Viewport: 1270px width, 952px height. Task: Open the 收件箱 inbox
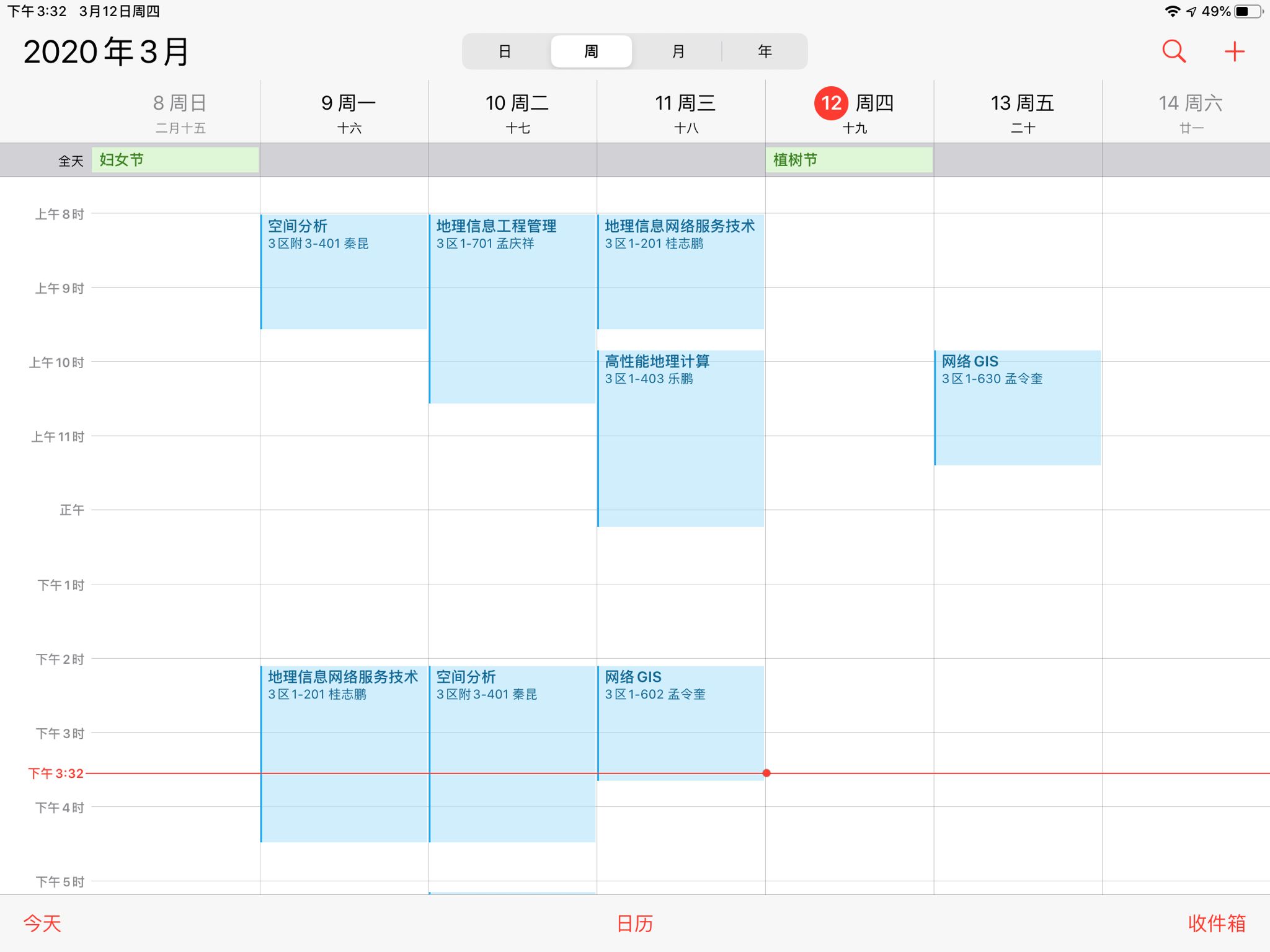pyautogui.click(x=1216, y=923)
